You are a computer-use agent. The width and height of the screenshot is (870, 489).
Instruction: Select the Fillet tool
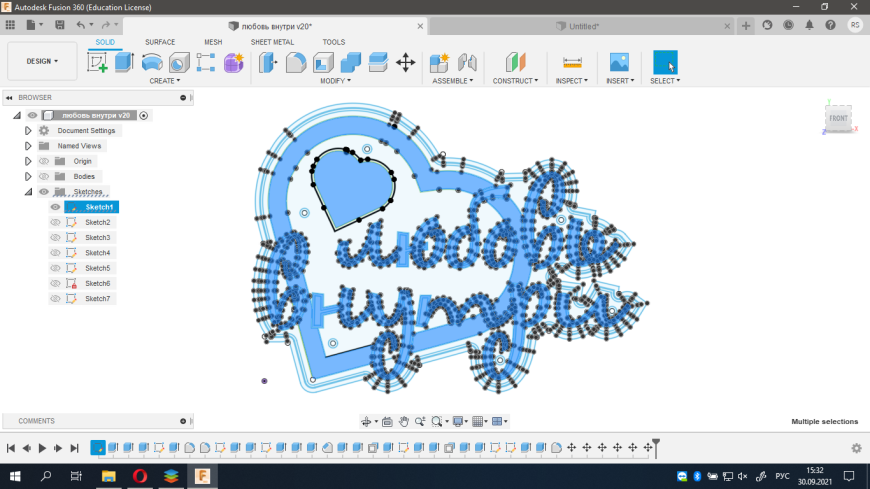(296, 62)
